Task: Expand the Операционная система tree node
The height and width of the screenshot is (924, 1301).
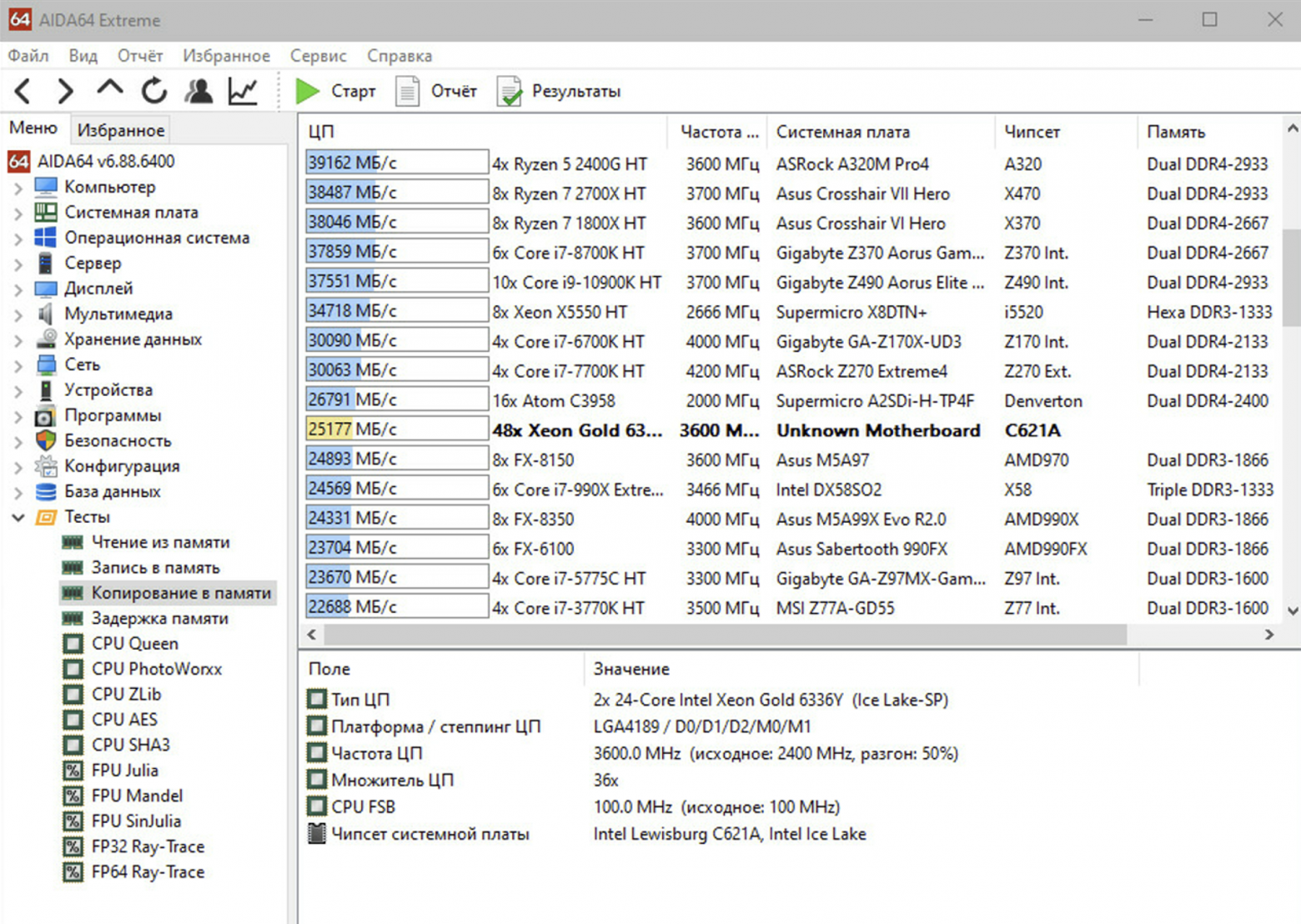Action: 18,239
